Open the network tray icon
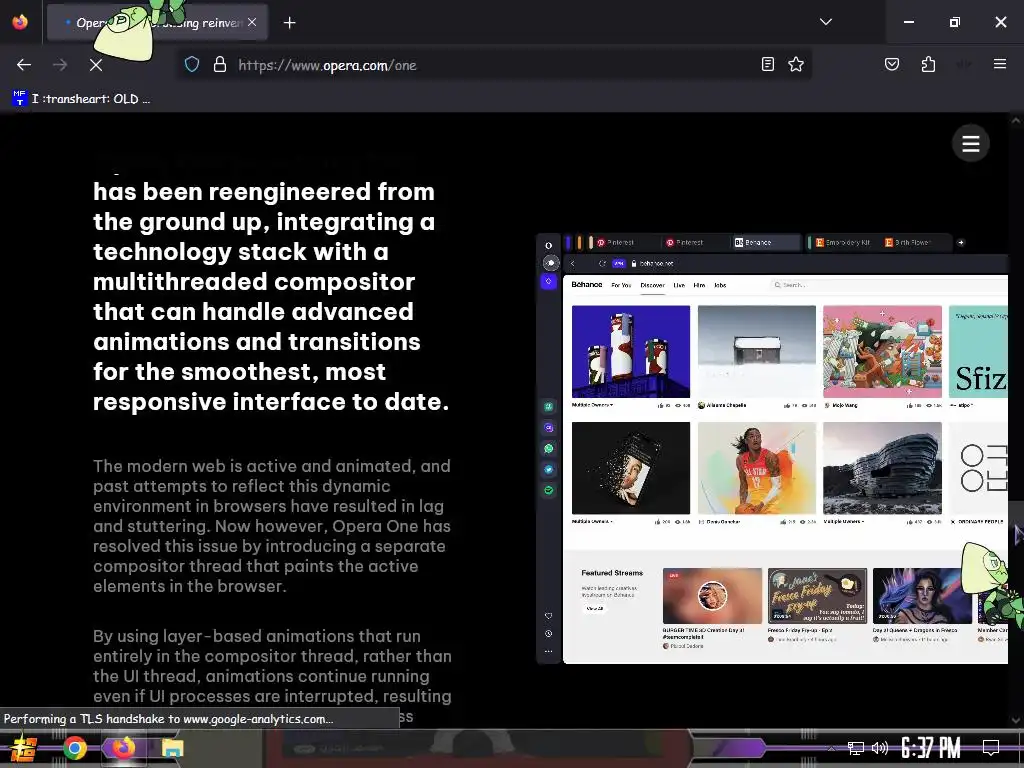This screenshot has width=1024, height=768. (856, 748)
